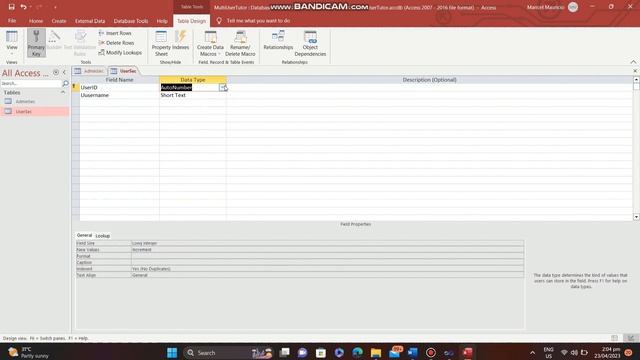The width and height of the screenshot is (640, 360).
Task: Open the External Data tab
Action: click(90, 21)
